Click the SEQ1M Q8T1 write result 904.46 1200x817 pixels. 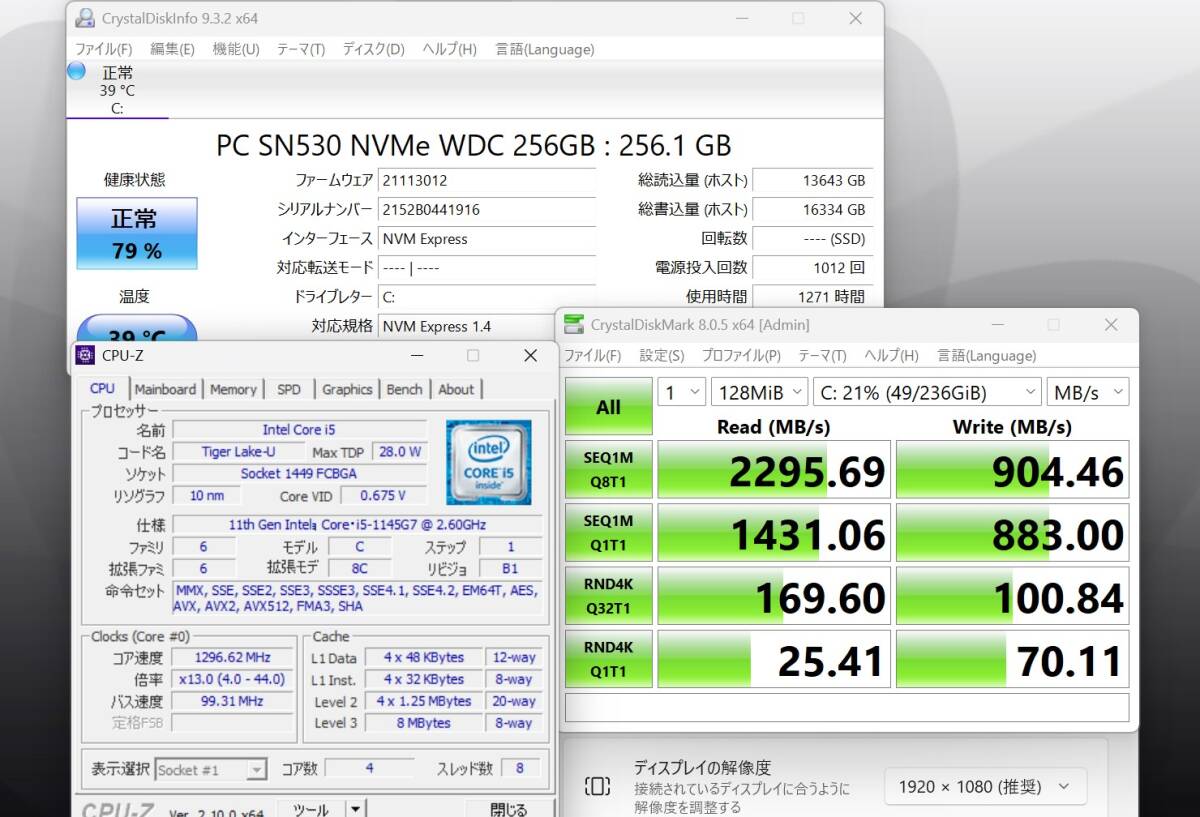(x=1013, y=470)
